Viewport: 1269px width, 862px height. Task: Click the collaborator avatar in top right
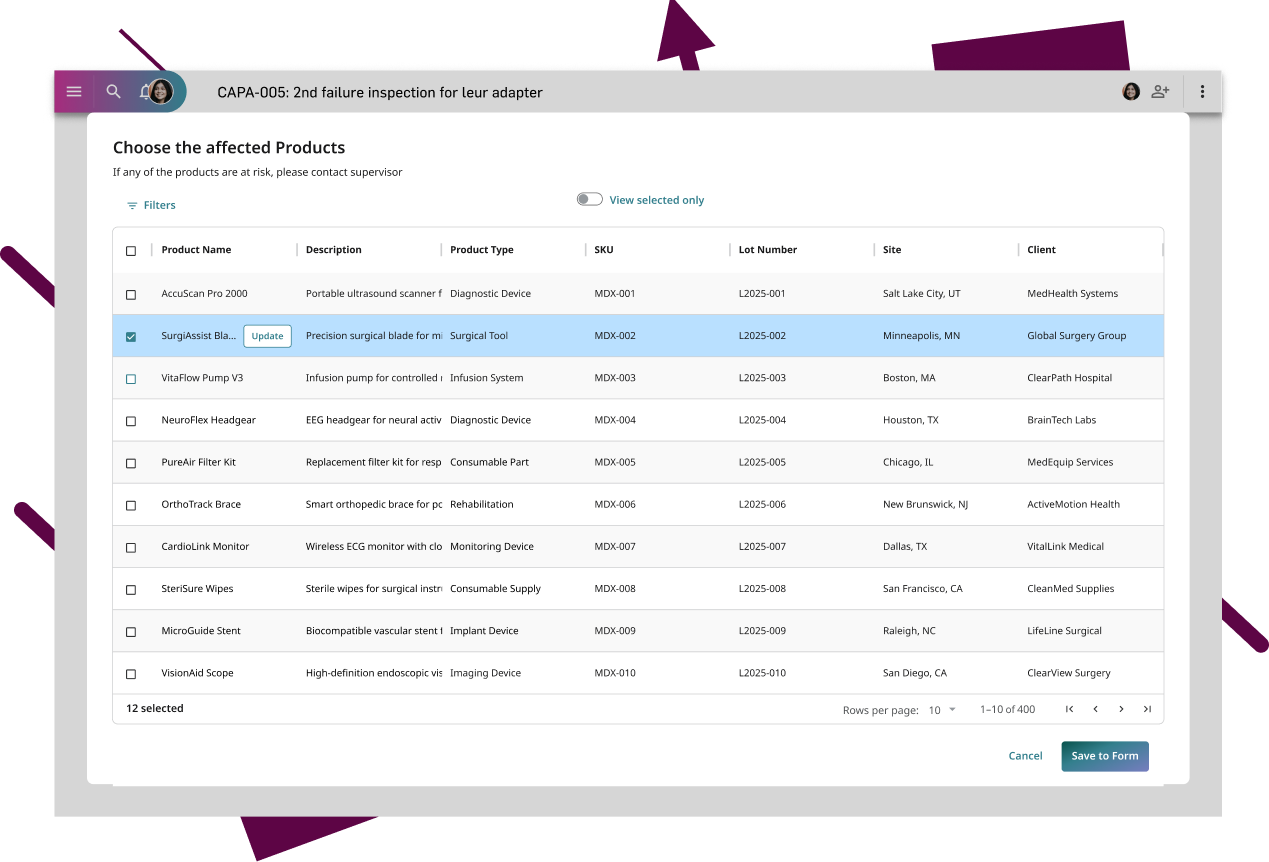1131,92
